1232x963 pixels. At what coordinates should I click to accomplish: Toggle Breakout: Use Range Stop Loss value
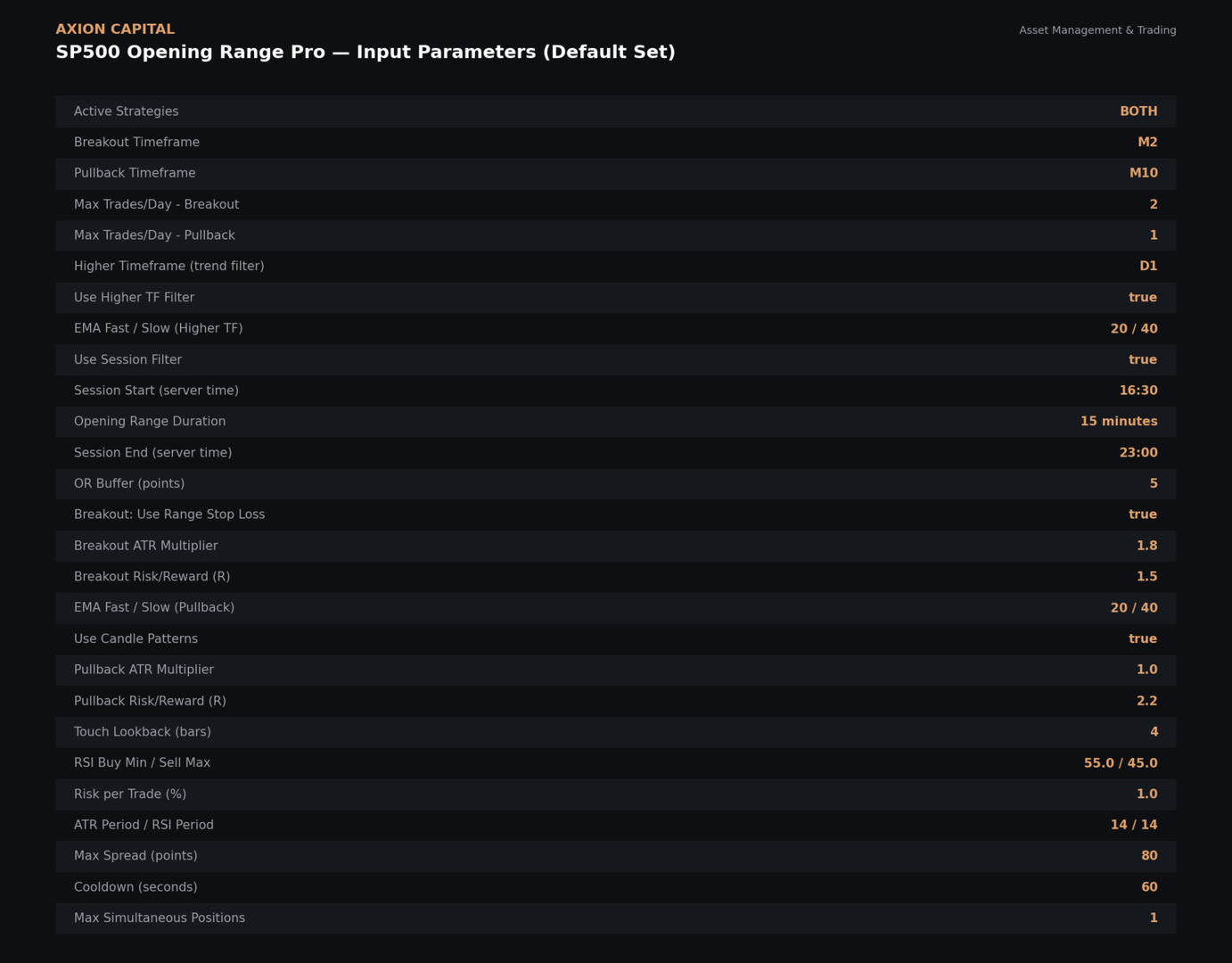[x=1142, y=514]
